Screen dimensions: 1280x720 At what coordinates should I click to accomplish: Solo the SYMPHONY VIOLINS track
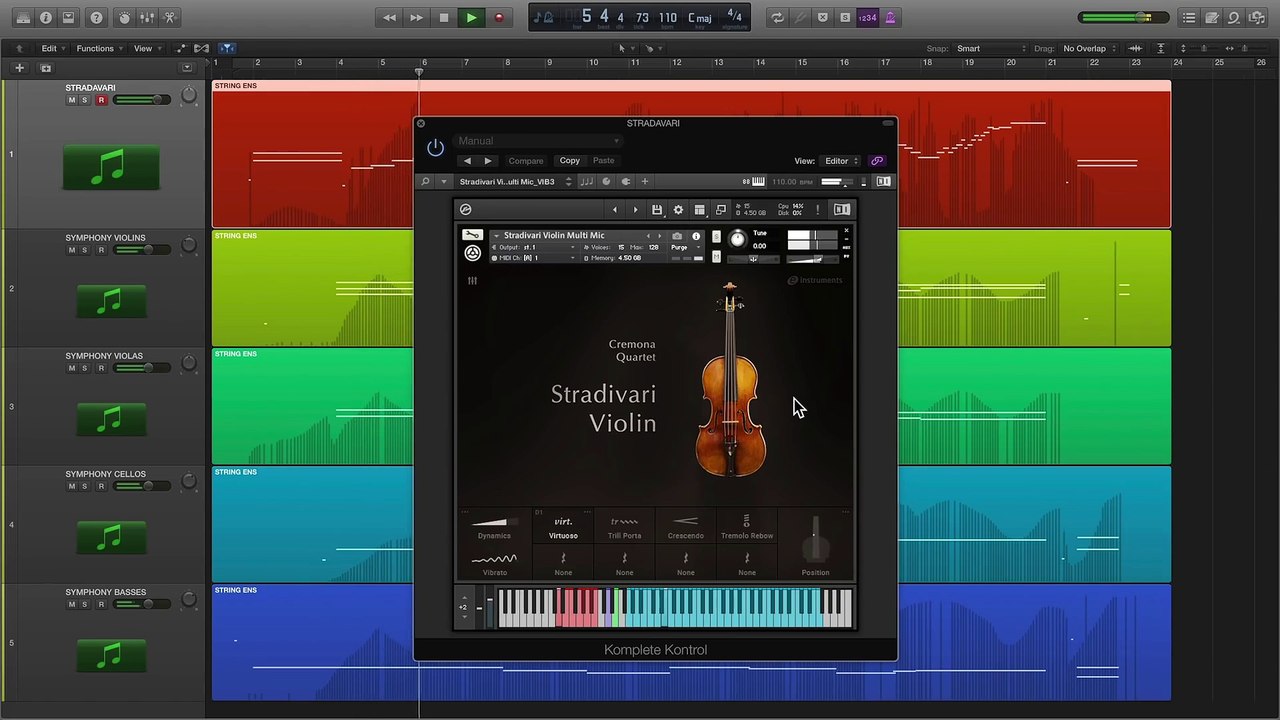(85, 250)
